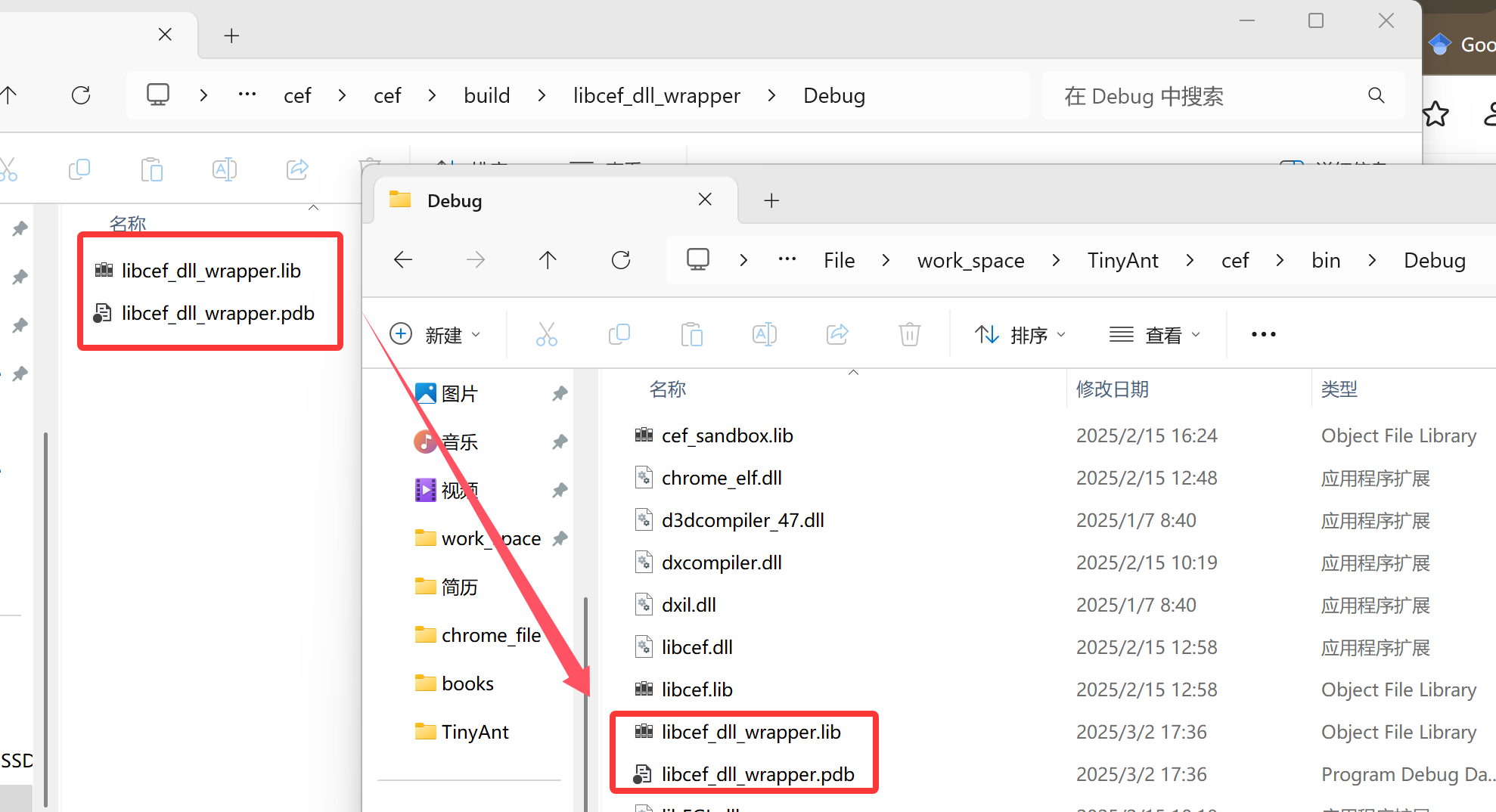Select the Rename icon
1496x812 pixels.
[x=764, y=333]
